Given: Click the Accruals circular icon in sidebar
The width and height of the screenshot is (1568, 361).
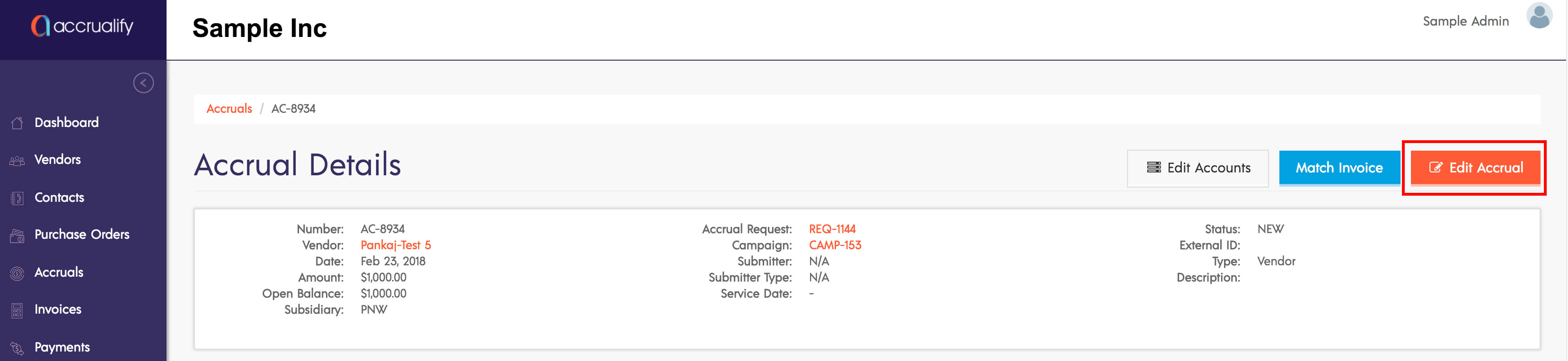Looking at the screenshot, I should pyautogui.click(x=17, y=273).
